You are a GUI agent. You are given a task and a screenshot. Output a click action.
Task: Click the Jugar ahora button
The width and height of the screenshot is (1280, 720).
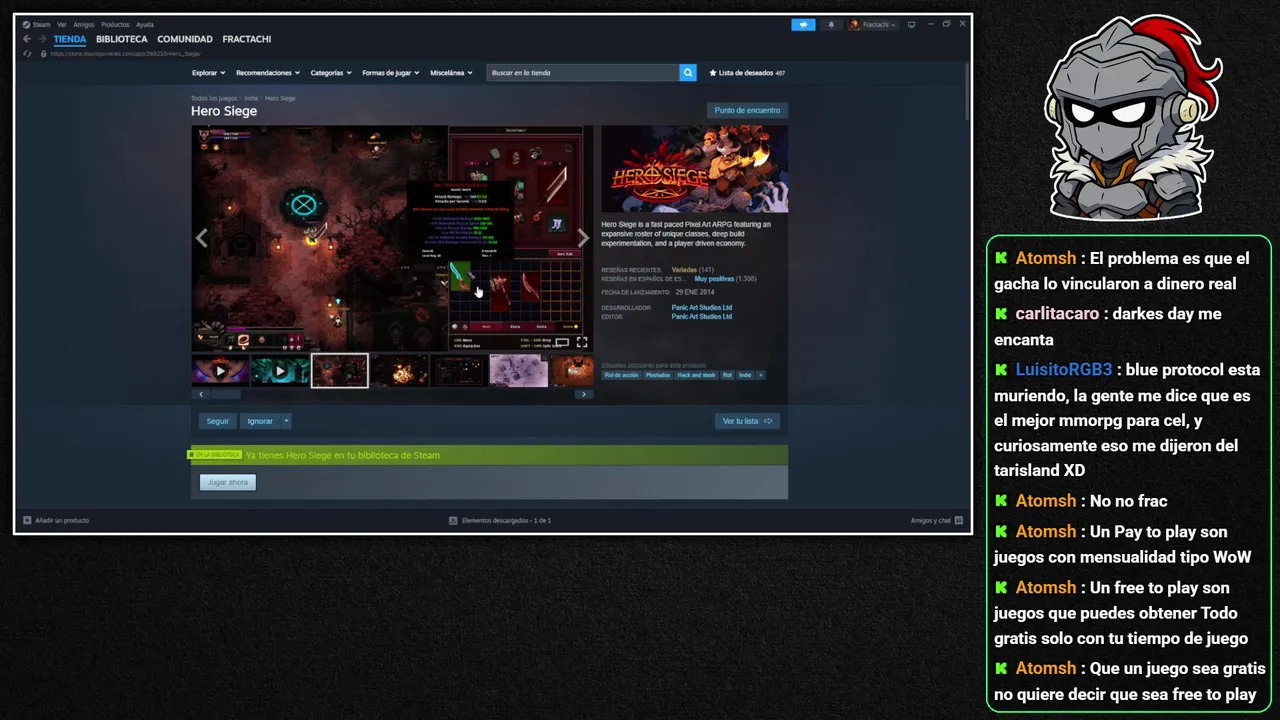coord(228,482)
